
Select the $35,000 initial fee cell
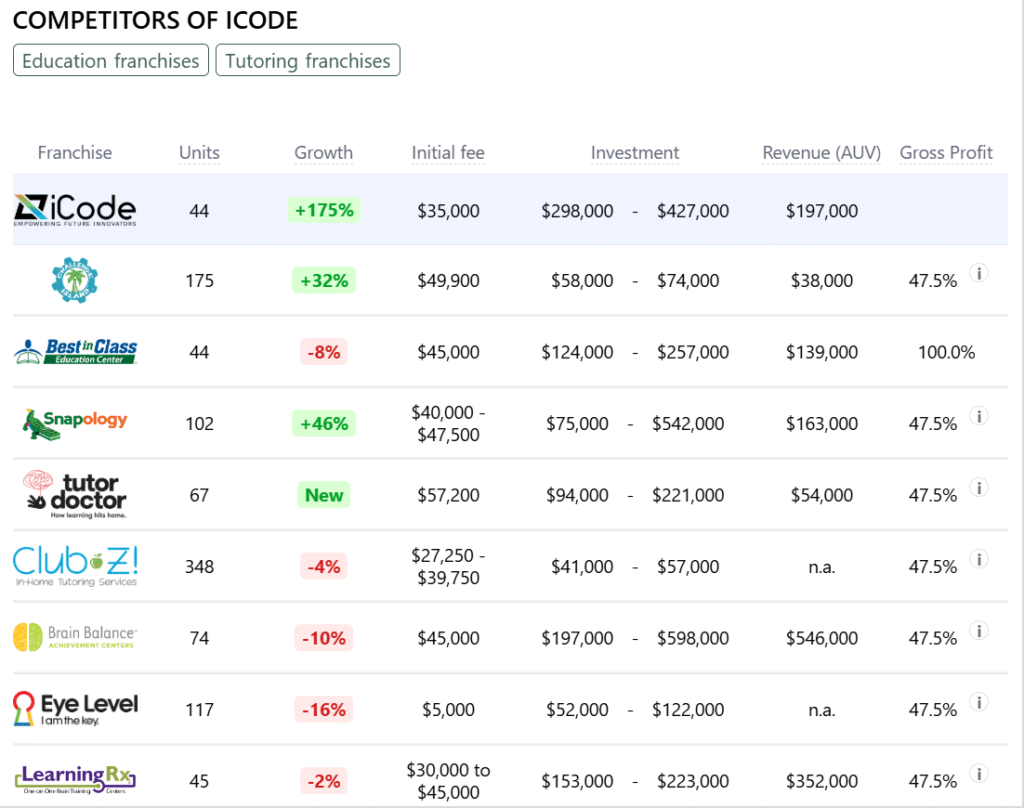[x=448, y=211]
